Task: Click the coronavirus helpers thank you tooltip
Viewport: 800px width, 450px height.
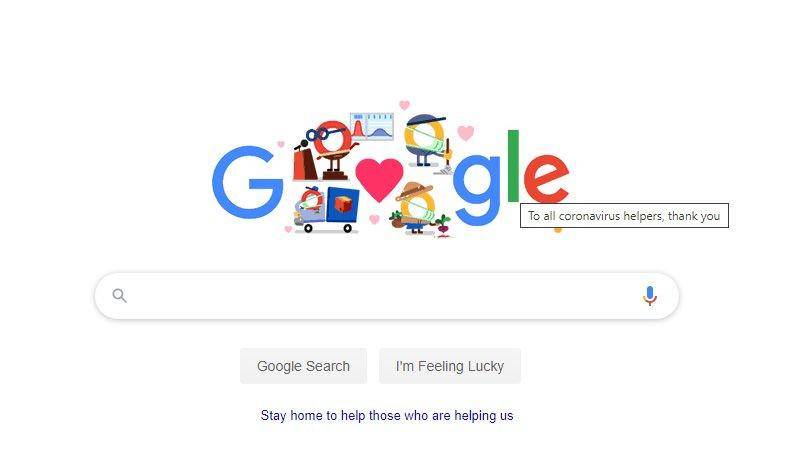Action: point(624,216)
